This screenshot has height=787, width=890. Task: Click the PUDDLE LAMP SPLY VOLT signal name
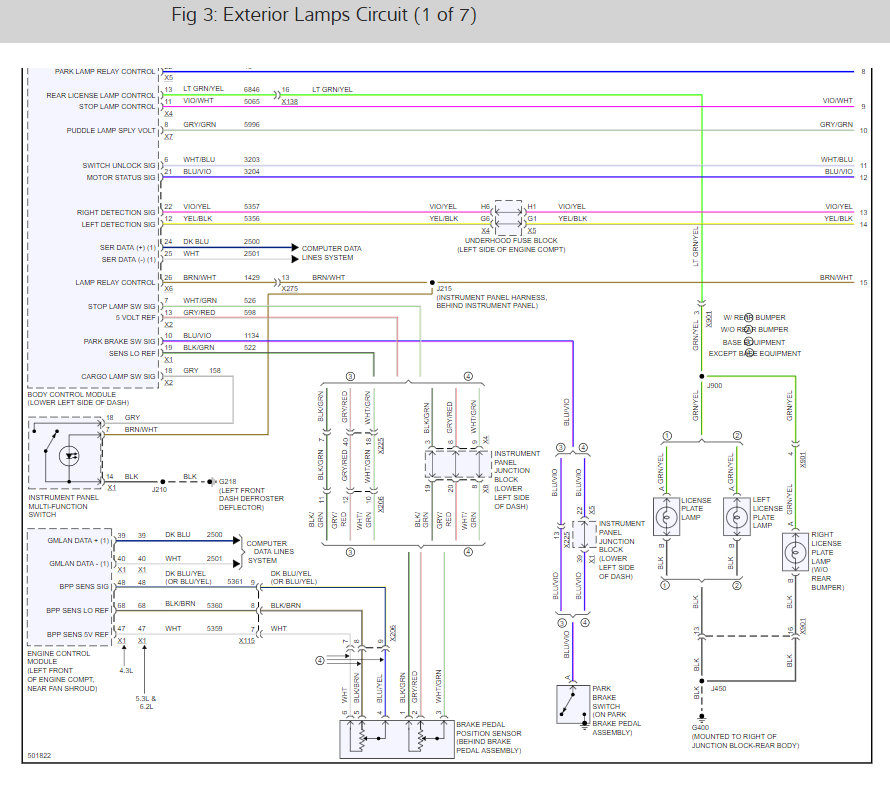[111, 131]
